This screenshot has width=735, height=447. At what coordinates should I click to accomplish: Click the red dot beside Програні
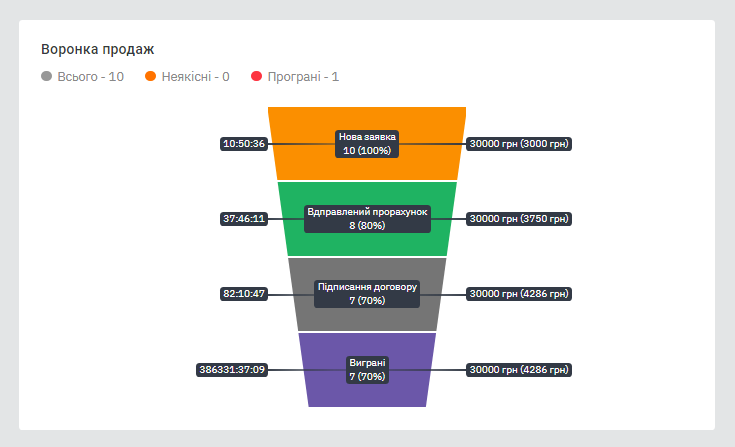point(256,76)
